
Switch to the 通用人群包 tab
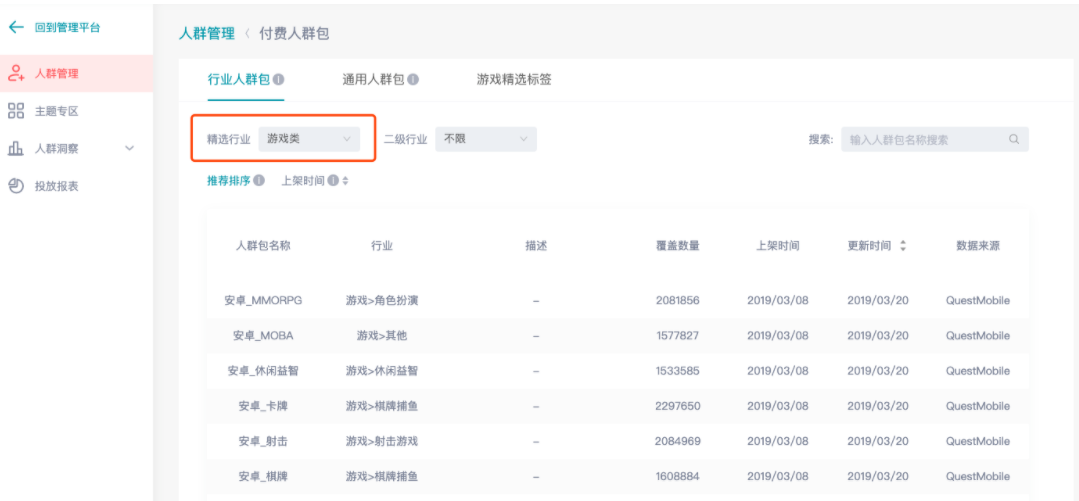(x=374, y=80)
